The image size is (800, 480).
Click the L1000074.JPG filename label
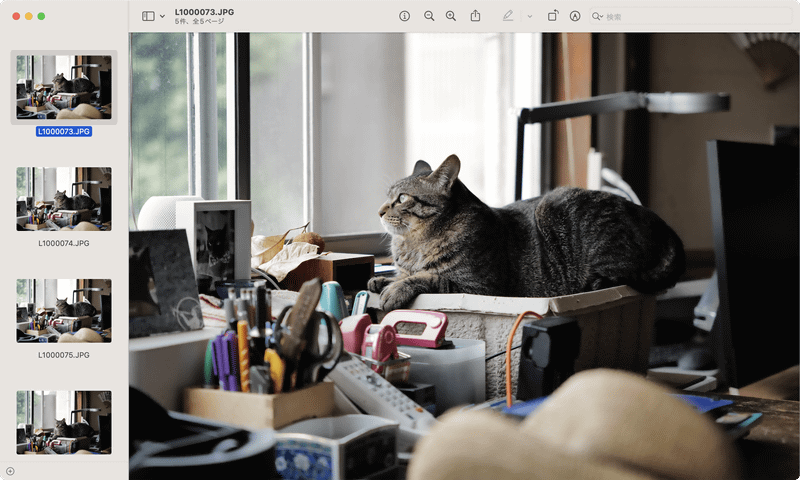(x=64, y=243)
